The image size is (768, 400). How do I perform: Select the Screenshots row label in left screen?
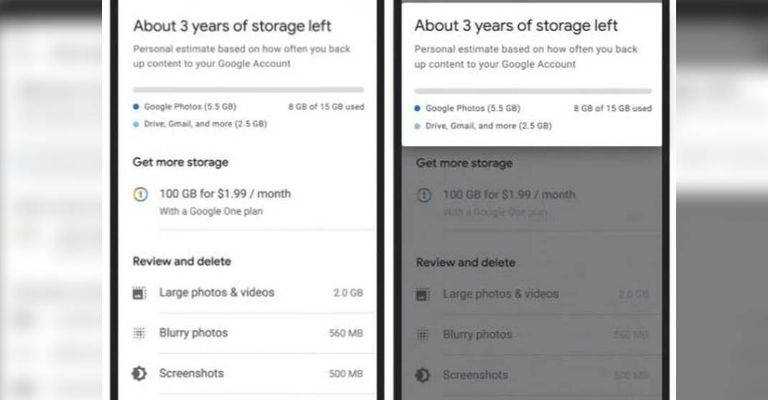pos(191,373)
